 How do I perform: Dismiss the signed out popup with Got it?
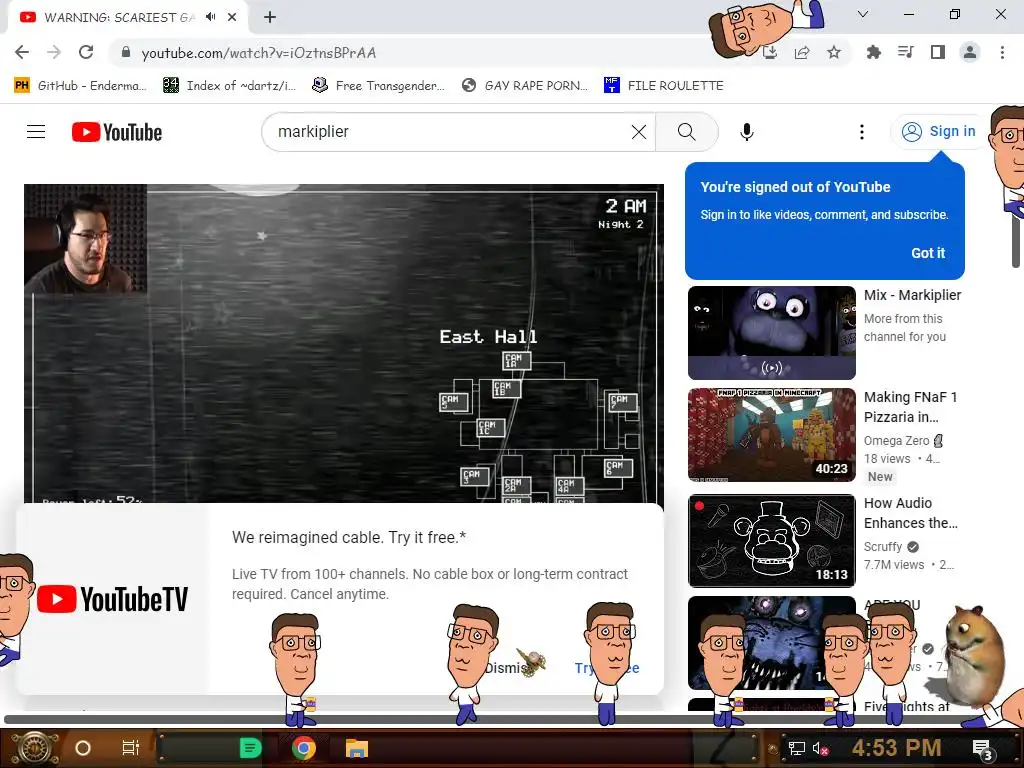click(928, 253)
